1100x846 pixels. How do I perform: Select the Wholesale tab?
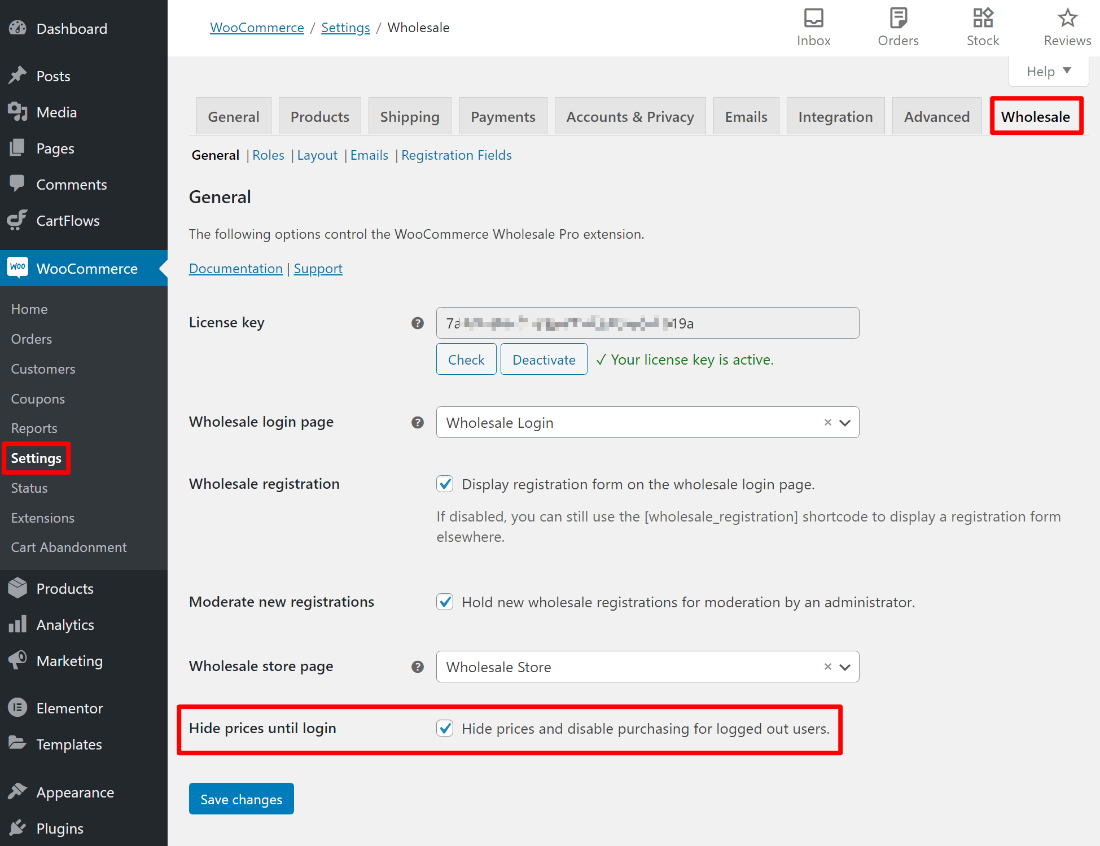coord(1035,116)
